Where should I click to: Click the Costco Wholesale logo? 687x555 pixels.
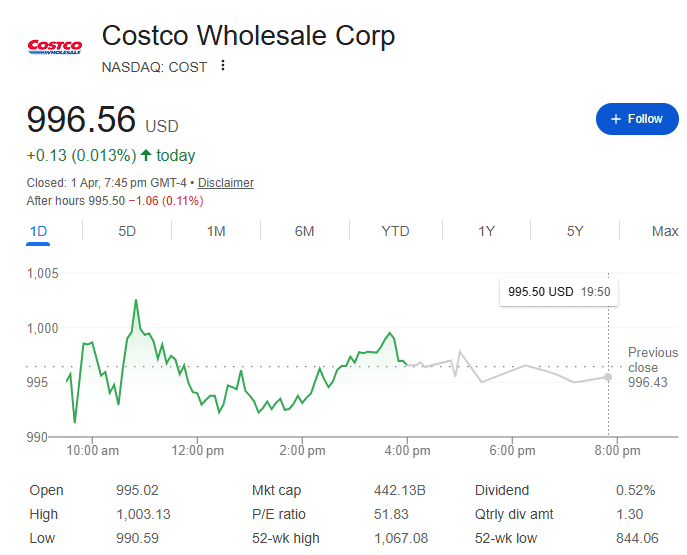[x=54, y=46]
